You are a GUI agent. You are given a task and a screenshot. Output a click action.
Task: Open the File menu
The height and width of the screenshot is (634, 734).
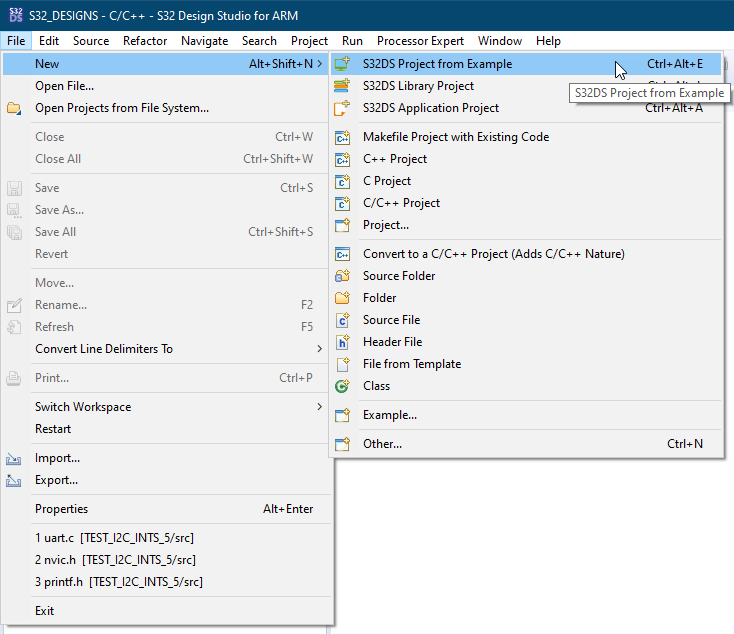(16, 41)
